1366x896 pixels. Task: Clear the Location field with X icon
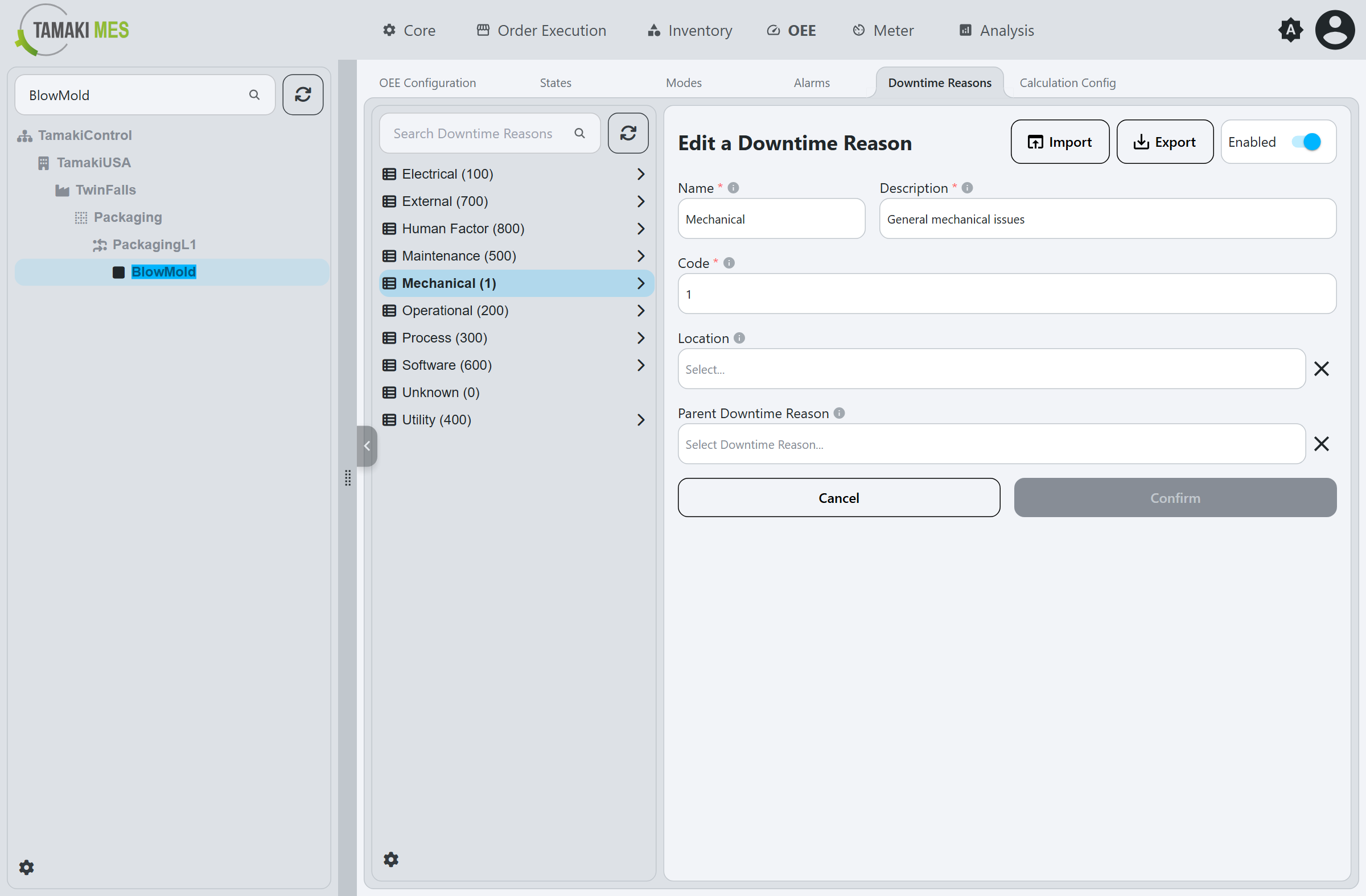(1321, 369)
